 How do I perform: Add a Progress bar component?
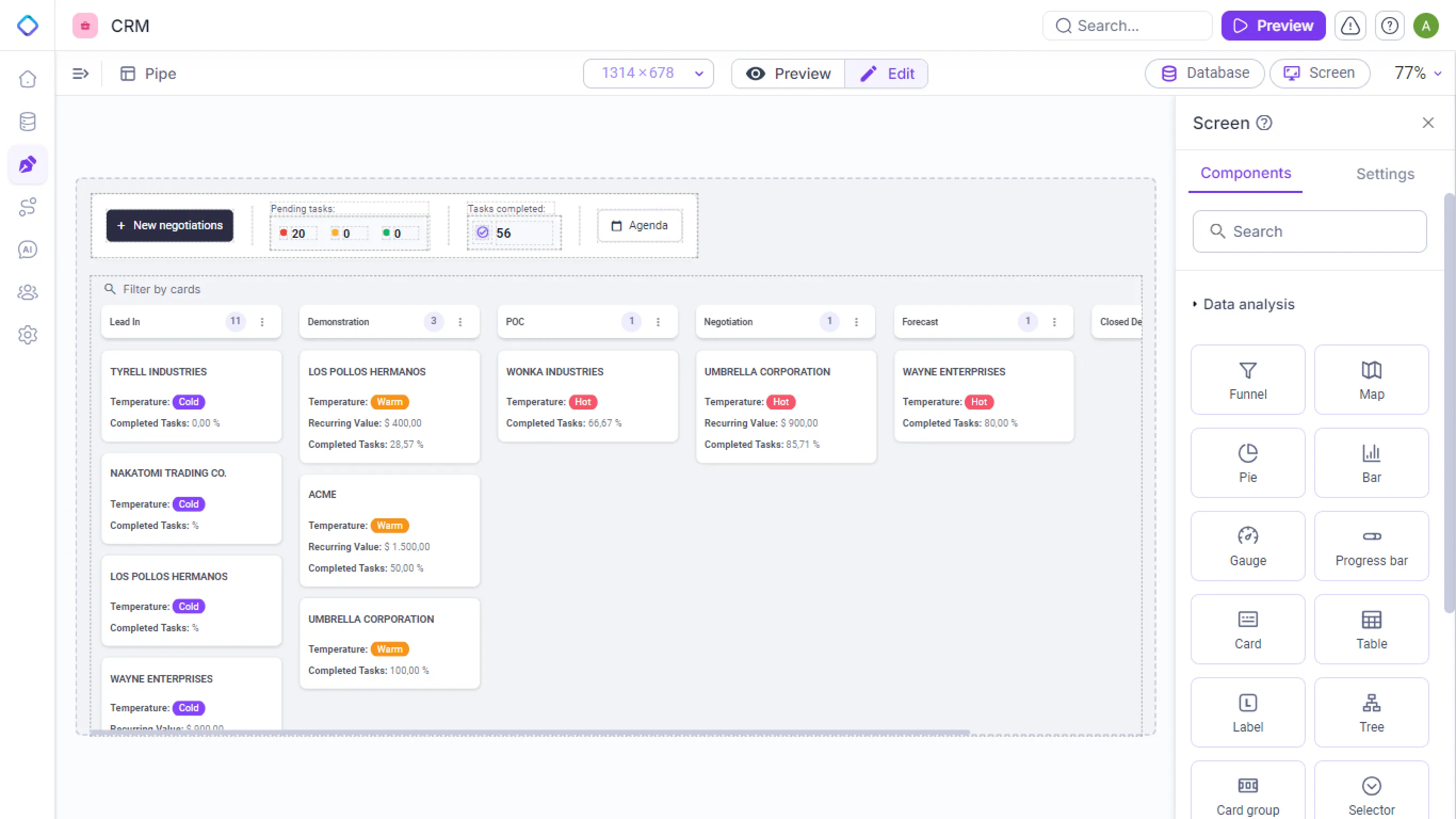click(1371, 545)
